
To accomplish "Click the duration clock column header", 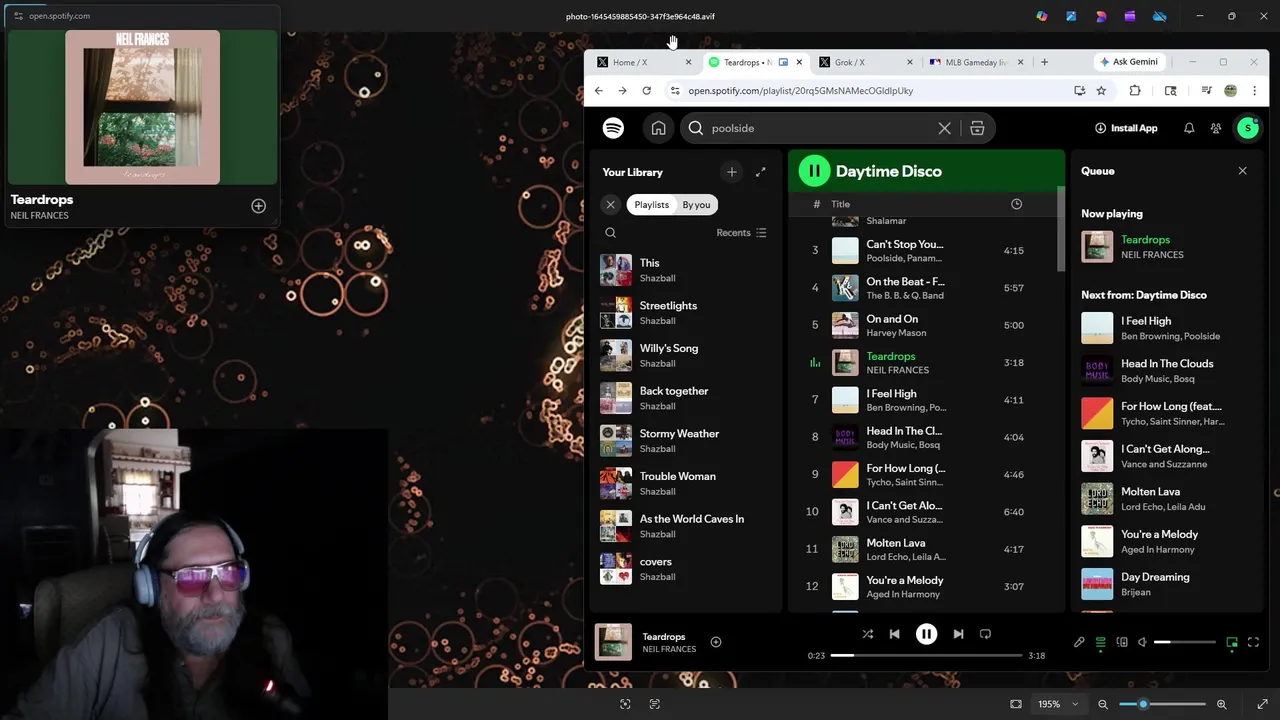I will click(1016, 204).
